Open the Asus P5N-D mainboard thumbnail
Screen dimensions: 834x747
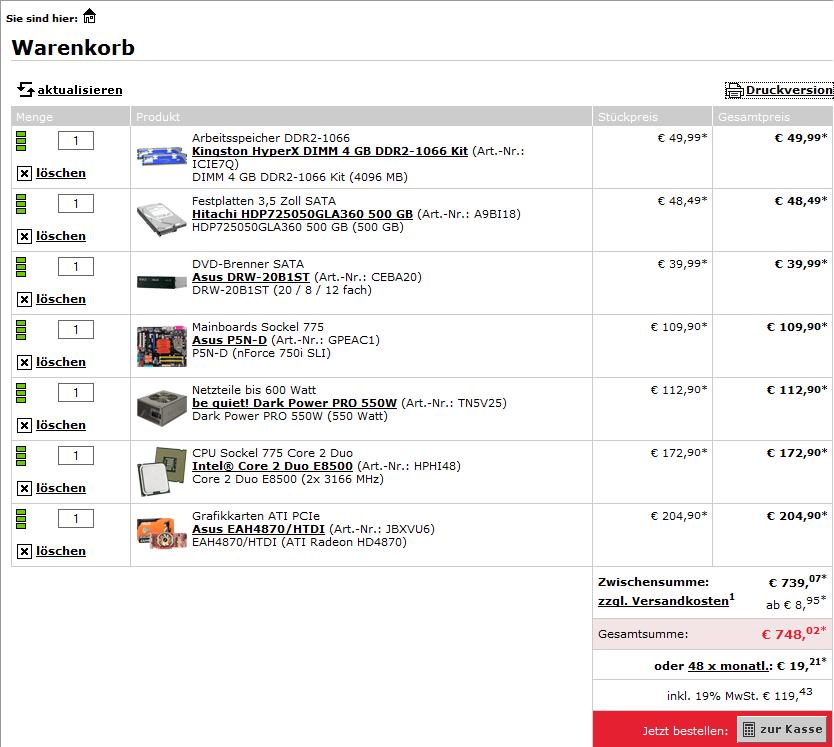[x=162, y=346]
